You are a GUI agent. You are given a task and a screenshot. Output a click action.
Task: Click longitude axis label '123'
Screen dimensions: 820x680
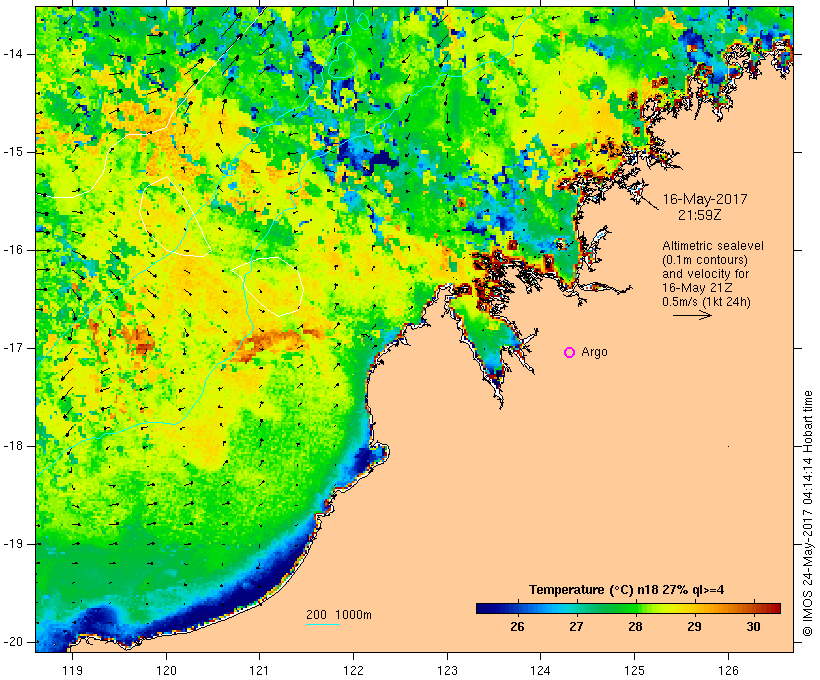click(x=447, y=671)
